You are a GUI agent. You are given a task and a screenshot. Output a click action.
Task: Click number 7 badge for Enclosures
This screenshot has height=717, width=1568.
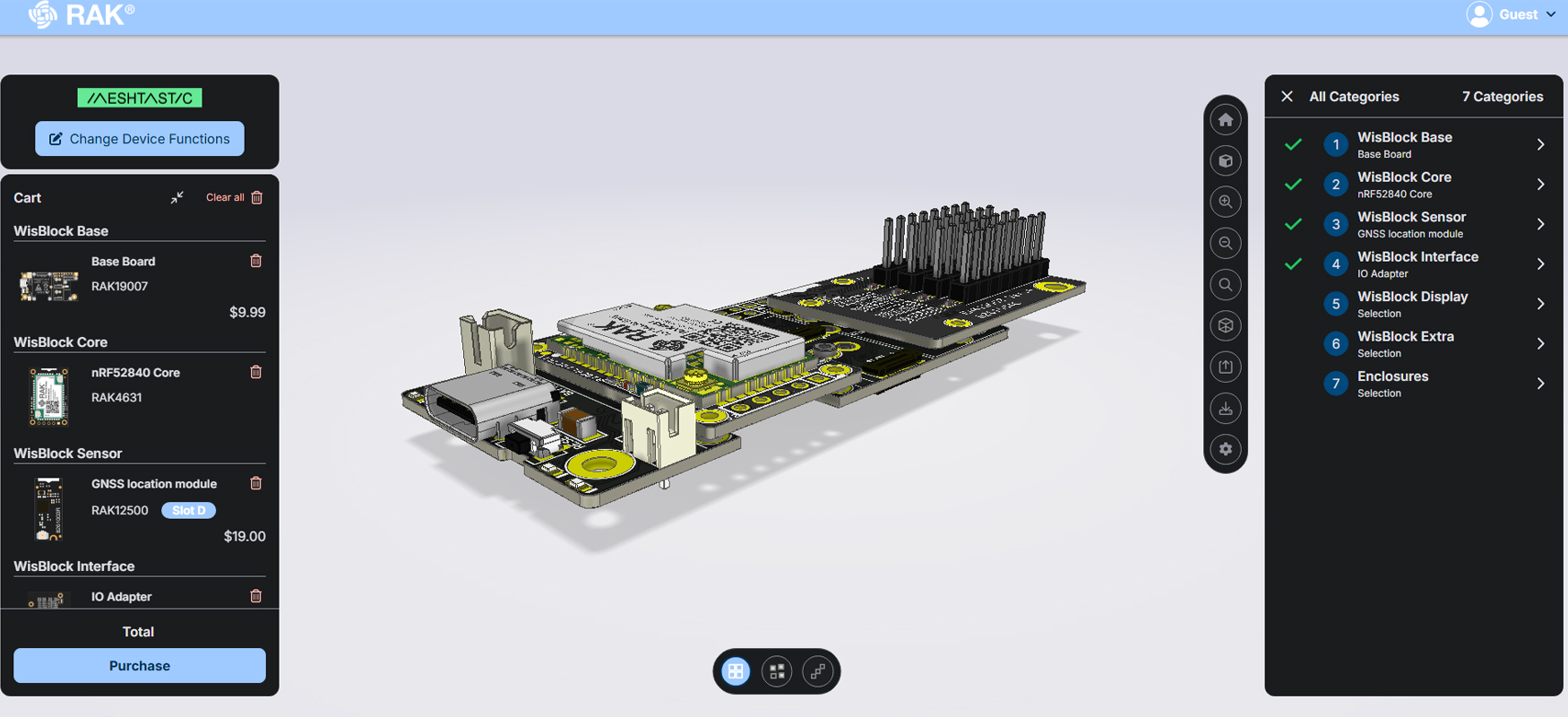[x=1336, y=384]
